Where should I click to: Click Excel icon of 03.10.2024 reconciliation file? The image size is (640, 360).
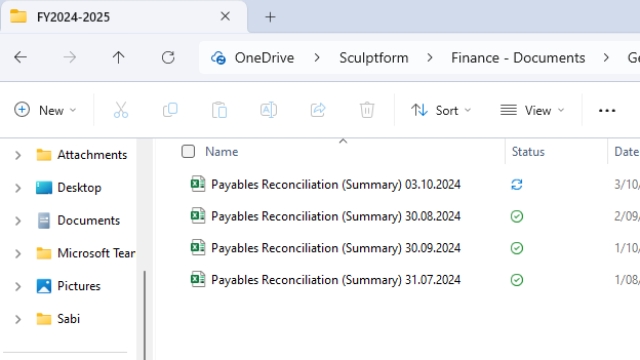click(198, 184)
